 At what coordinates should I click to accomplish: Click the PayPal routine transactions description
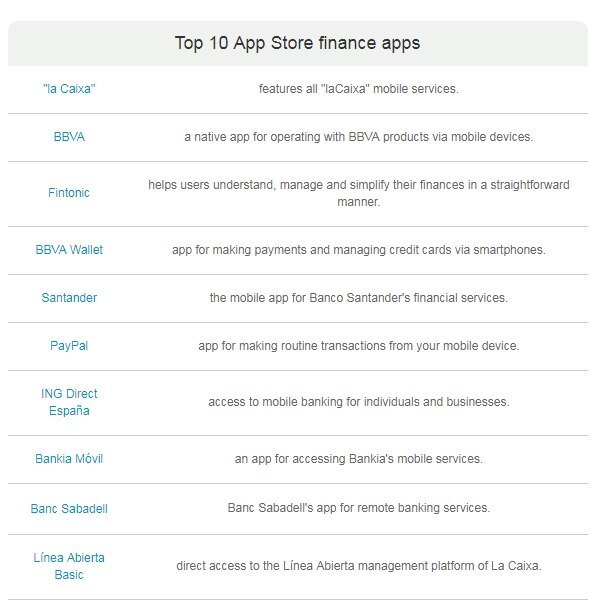(x=359, y=346)
